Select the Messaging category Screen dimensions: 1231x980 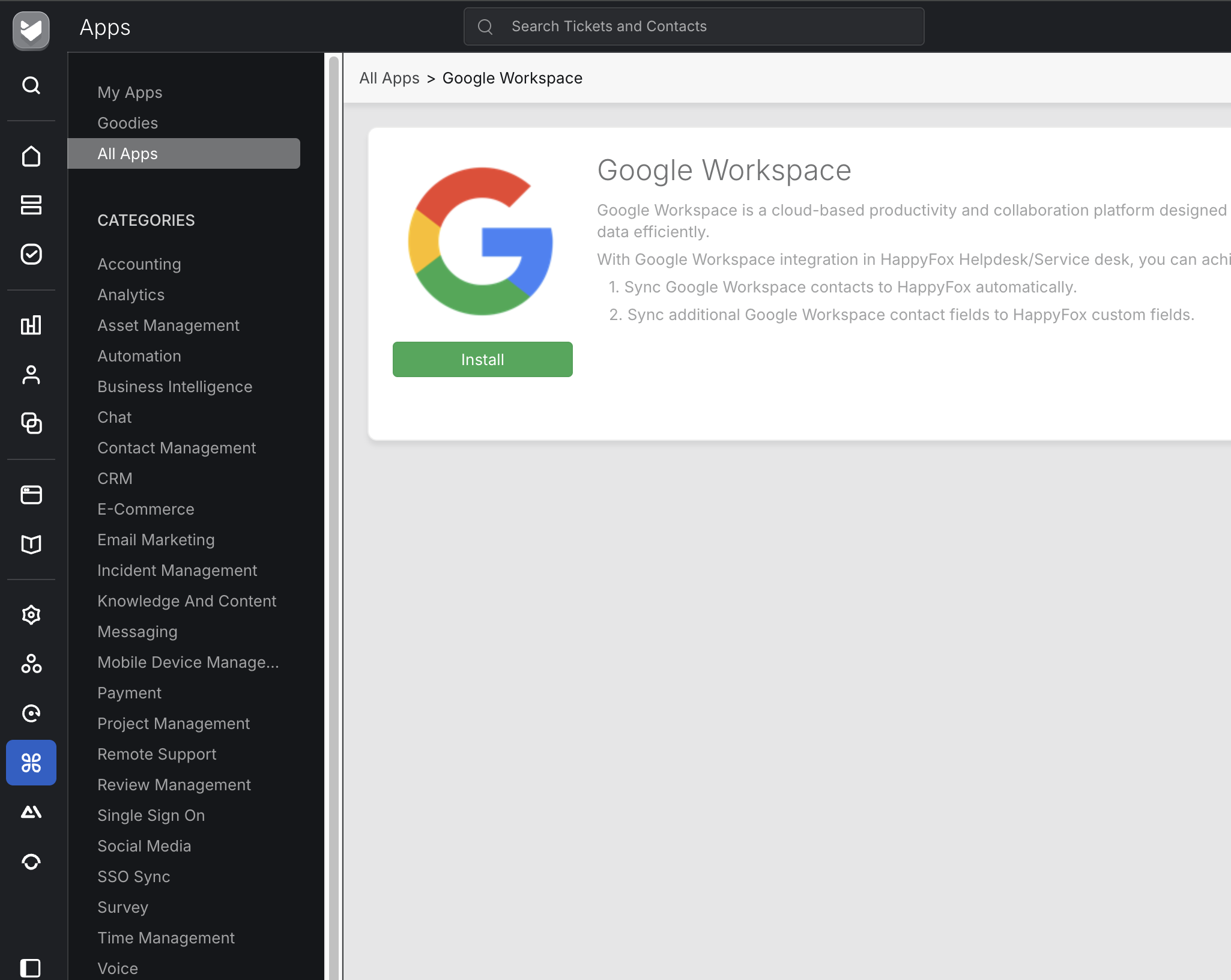pos(138,632)
